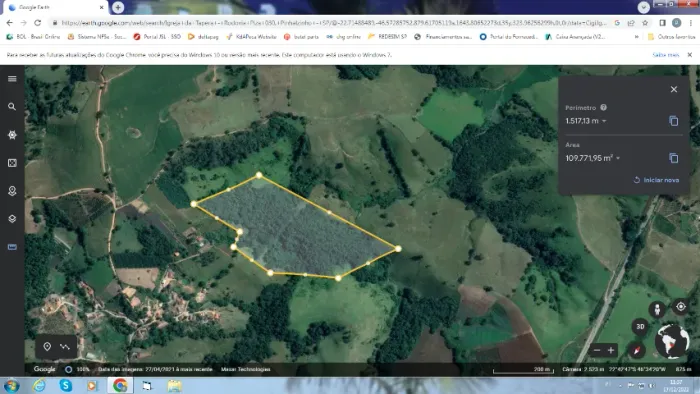
Task: Open perimeter units dropdown next to 1.517,13 m
Action: click(x=604, y=121)
